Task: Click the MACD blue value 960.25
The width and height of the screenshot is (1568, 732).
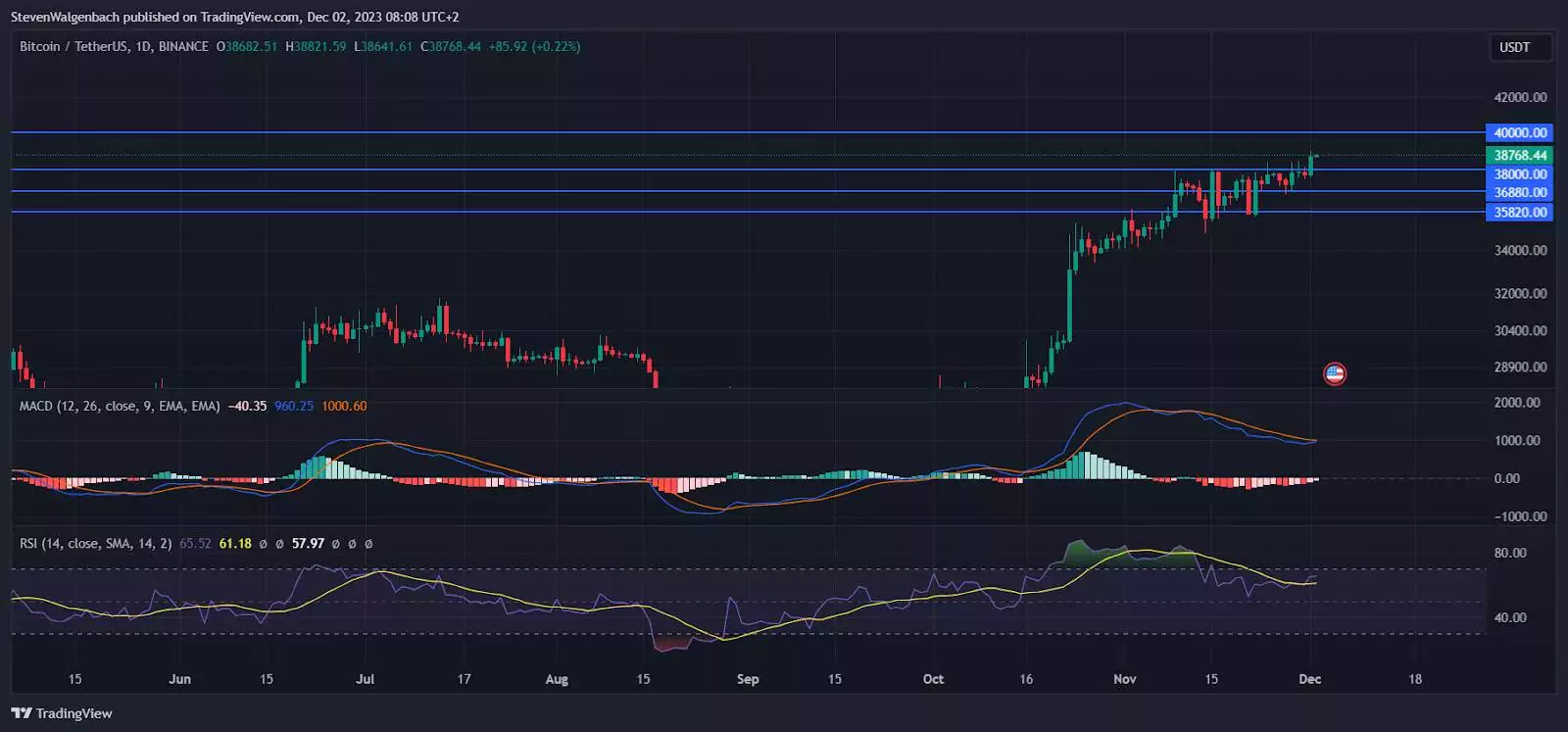Action: coord(294,406)
